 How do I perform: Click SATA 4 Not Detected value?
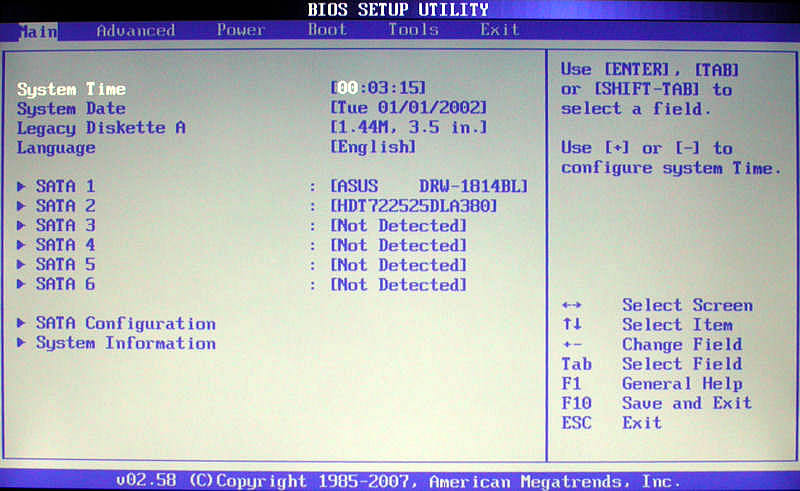398,246
